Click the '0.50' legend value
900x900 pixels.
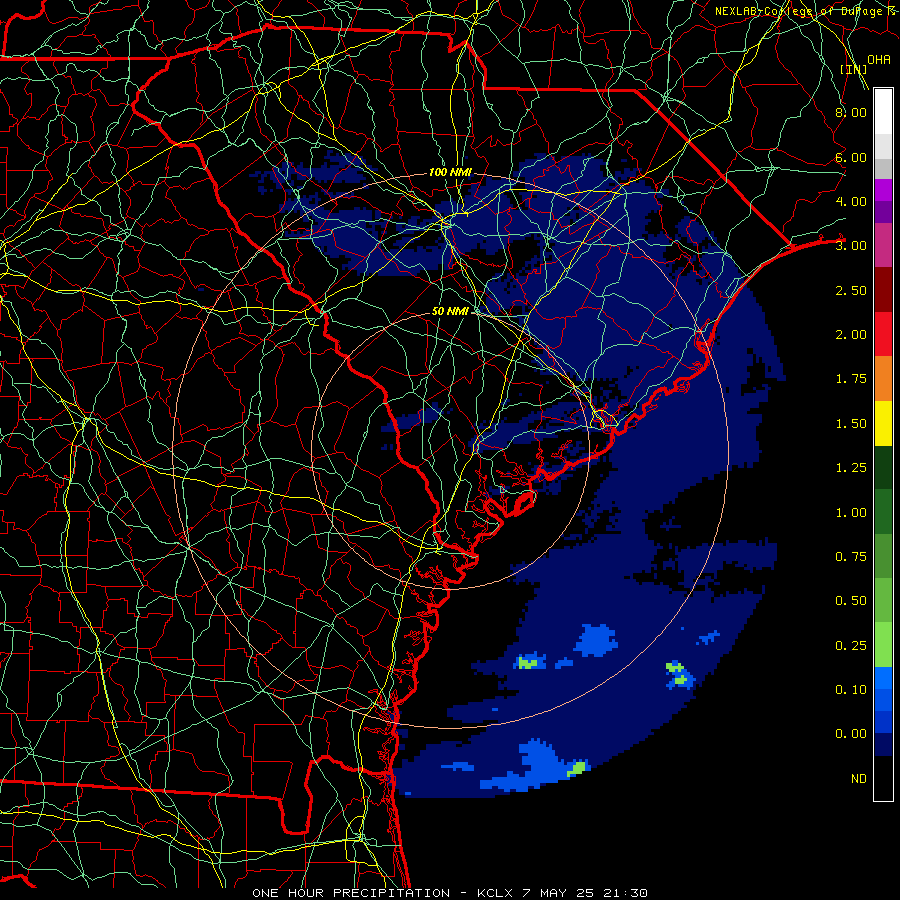point(851,601)
